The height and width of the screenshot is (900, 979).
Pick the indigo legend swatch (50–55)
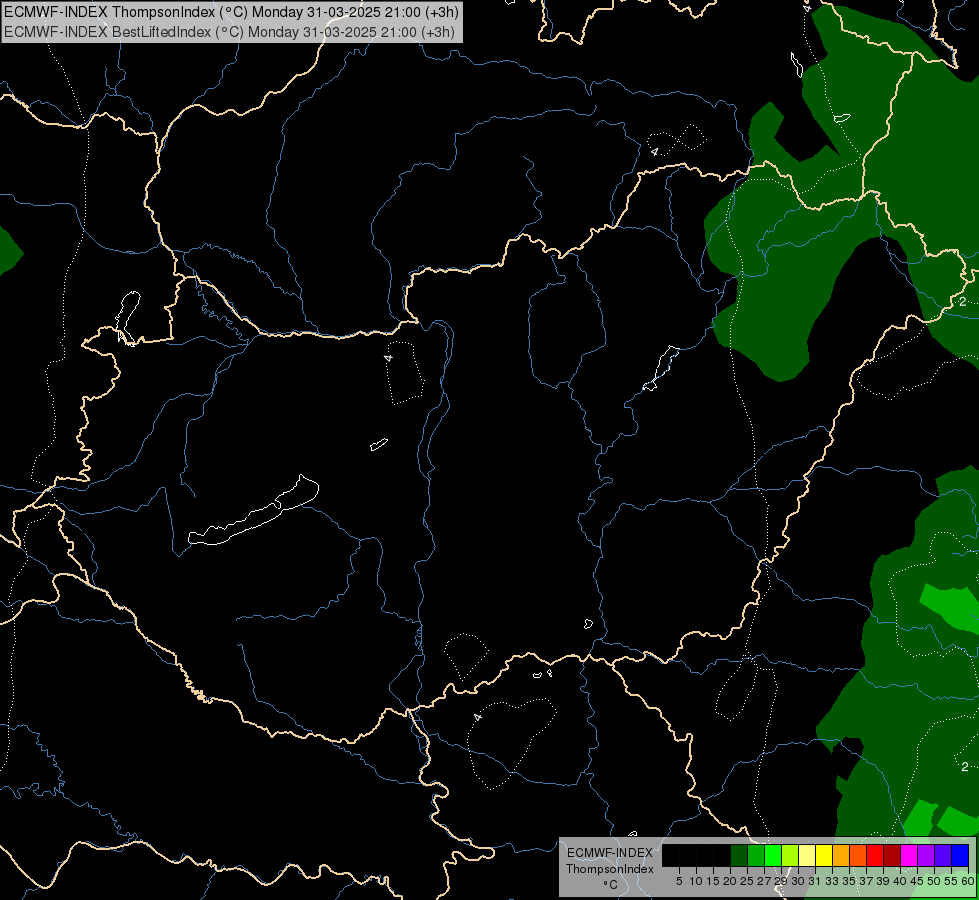(943, 855)
